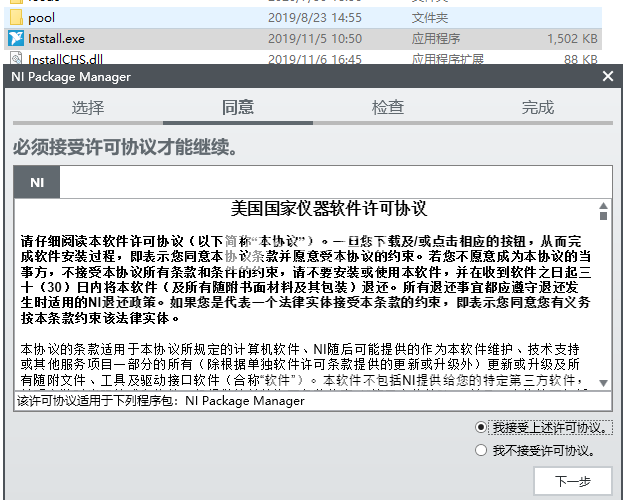This screenshot has height=500, width=624.
Task: Click the 文件夹 type cell of pool
Action: tap(430, 18)
